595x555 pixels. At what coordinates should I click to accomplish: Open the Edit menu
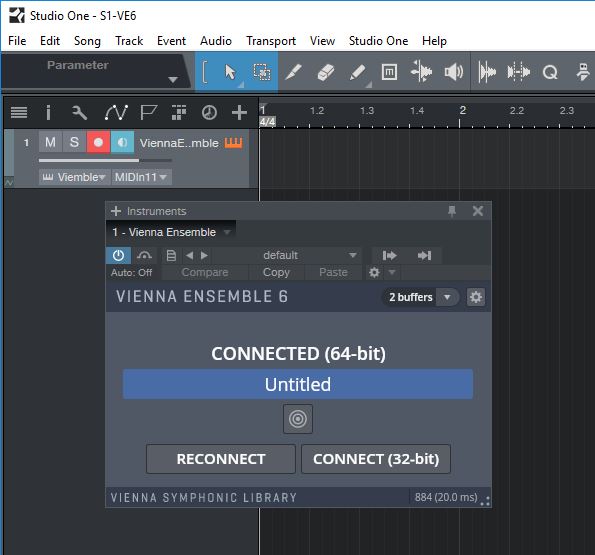click(50, 41)
